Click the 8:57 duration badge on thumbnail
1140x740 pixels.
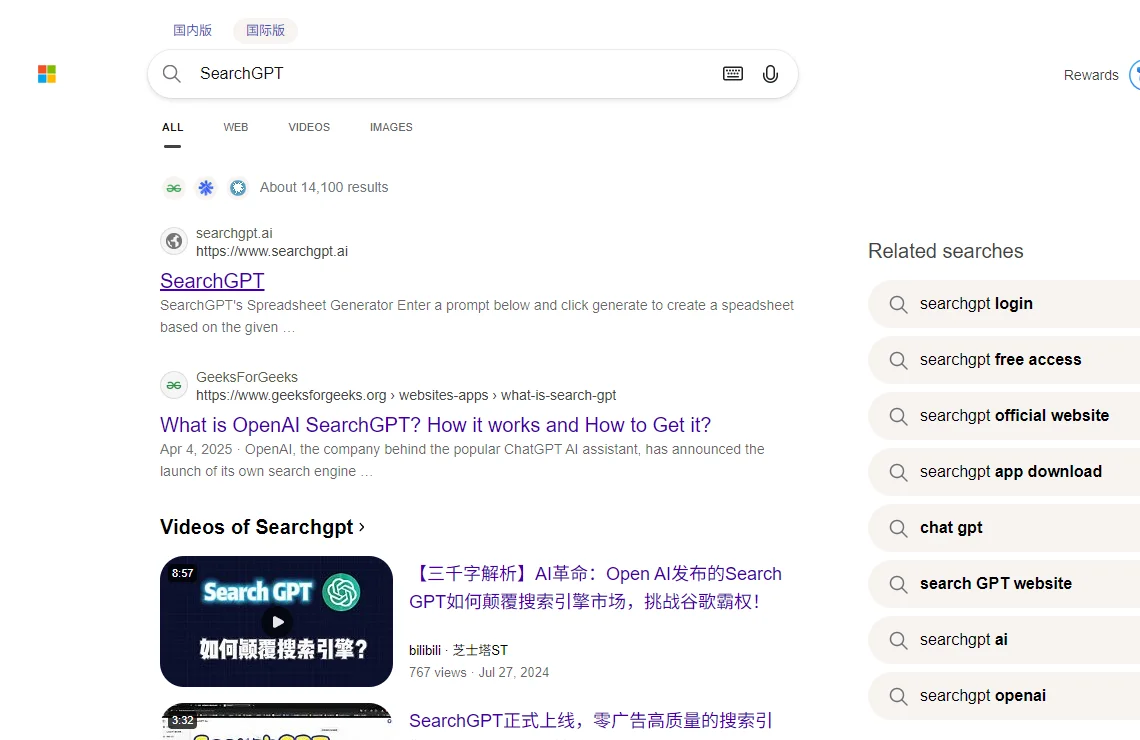coord(182,573)
